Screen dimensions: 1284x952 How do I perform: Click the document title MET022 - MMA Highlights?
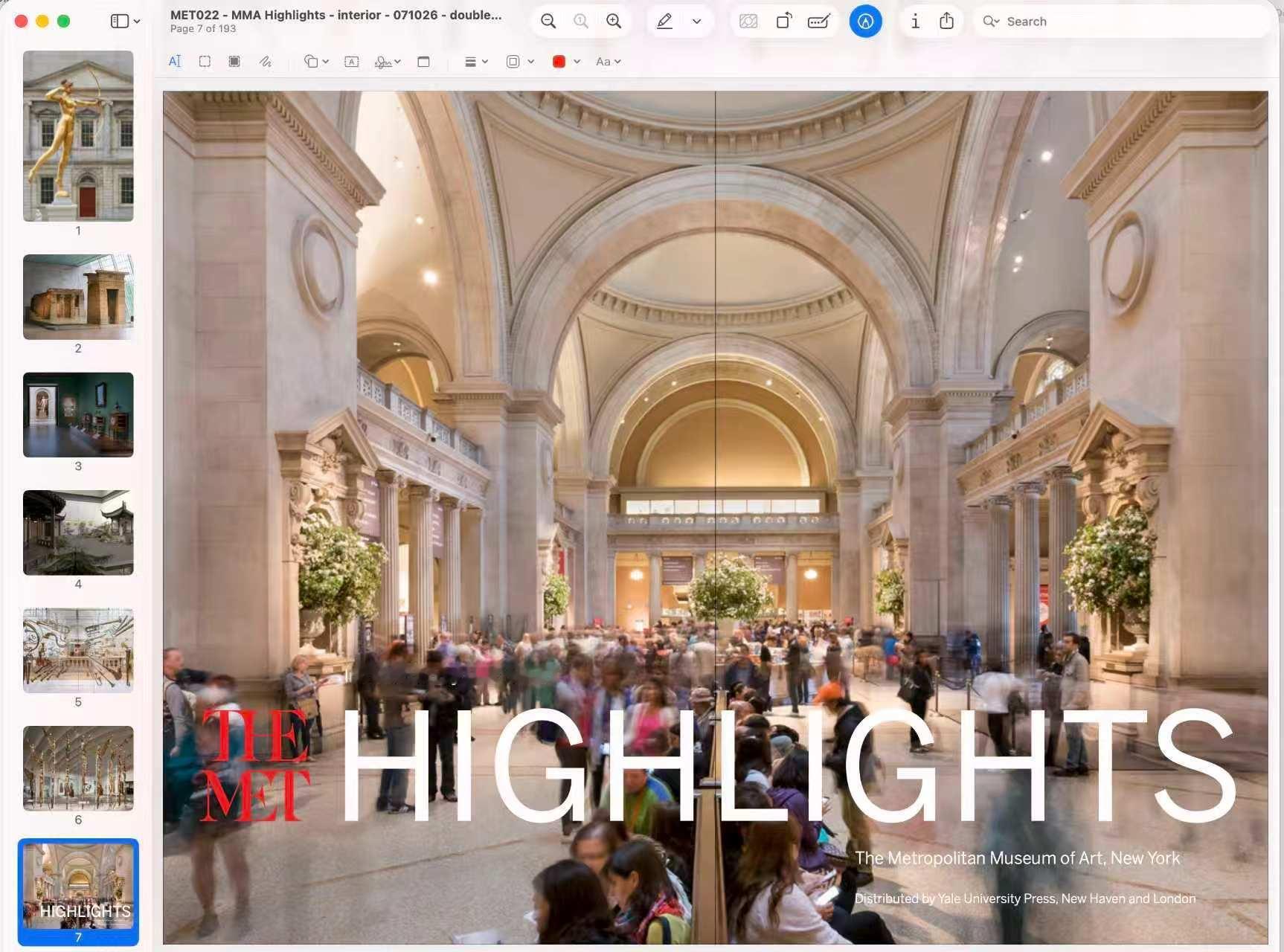point(336,15)
